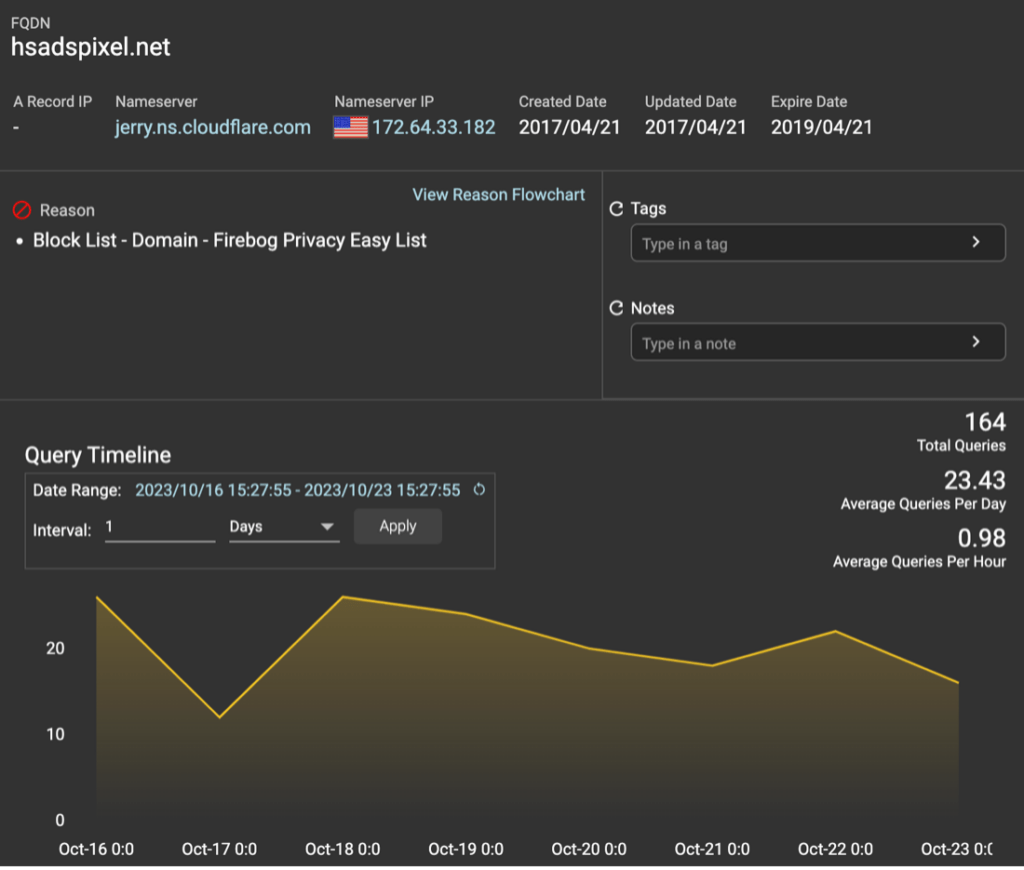Viewport: 1024px width, 870px height.
Task: Click the red blocked Reason icon
Action: coord(22,210)
